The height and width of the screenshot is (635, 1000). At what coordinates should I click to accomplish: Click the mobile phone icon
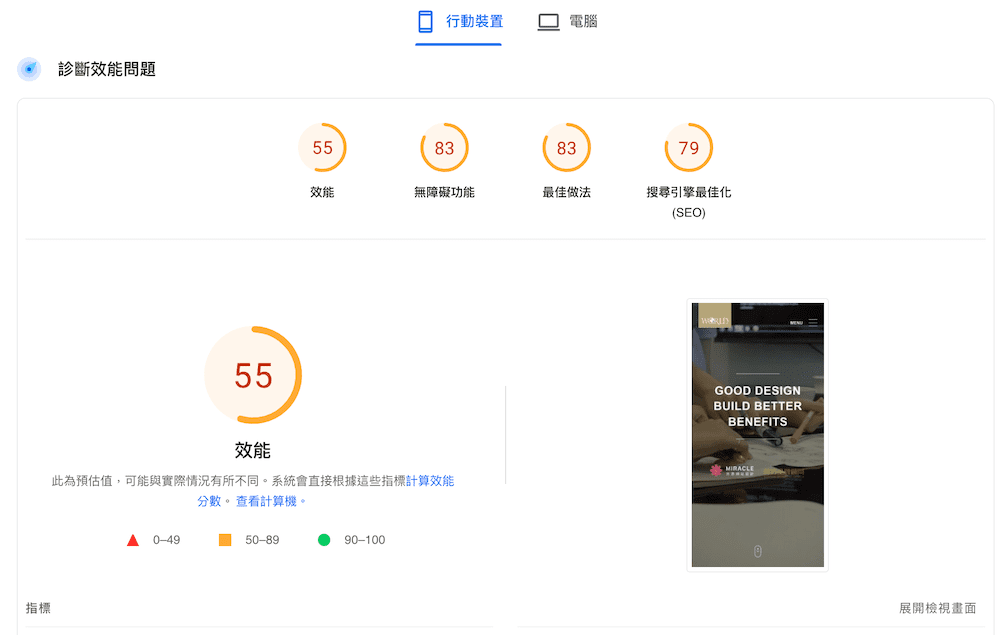[x=425, y=22]
